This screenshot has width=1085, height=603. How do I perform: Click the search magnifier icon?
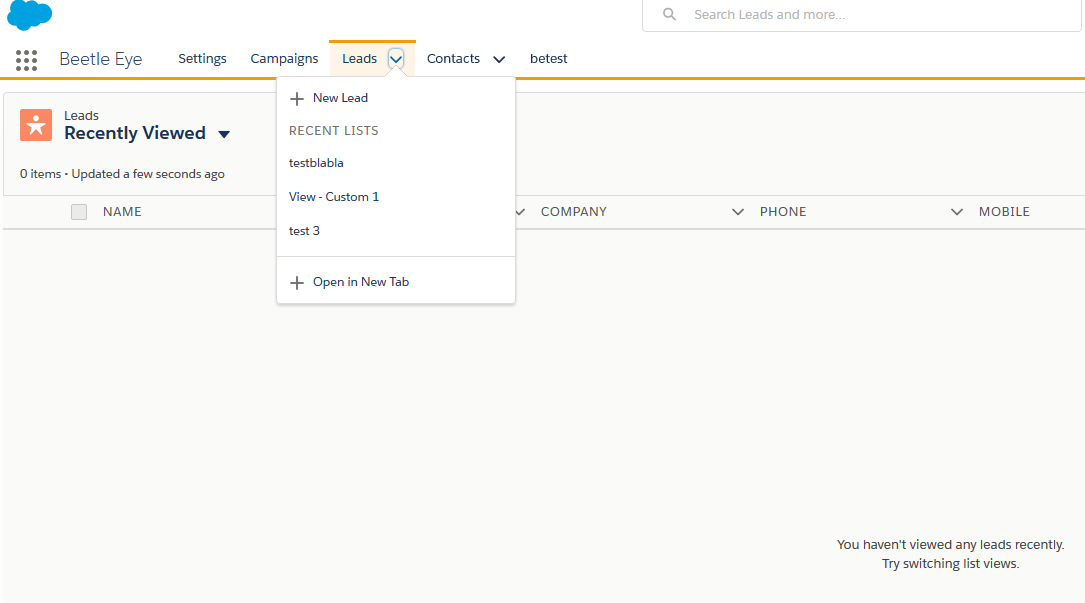[x=670, y=15]
